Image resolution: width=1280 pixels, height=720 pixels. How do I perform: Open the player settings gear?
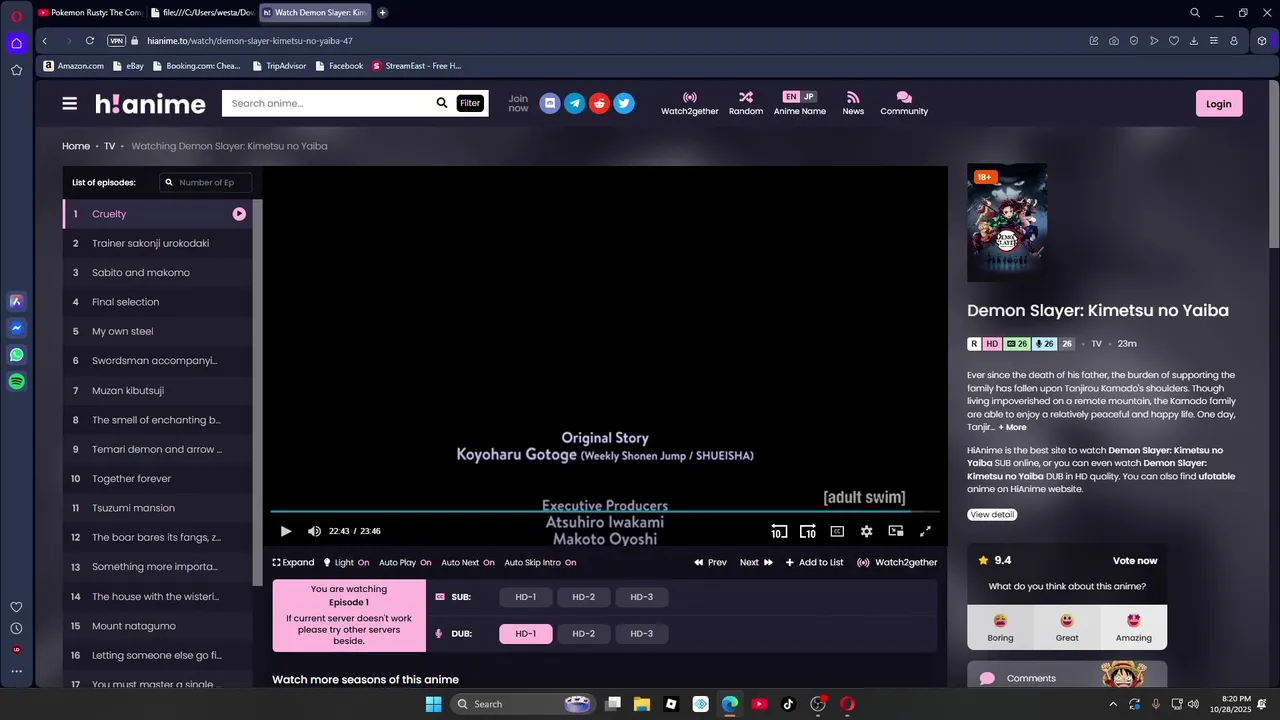coord(866,531)
